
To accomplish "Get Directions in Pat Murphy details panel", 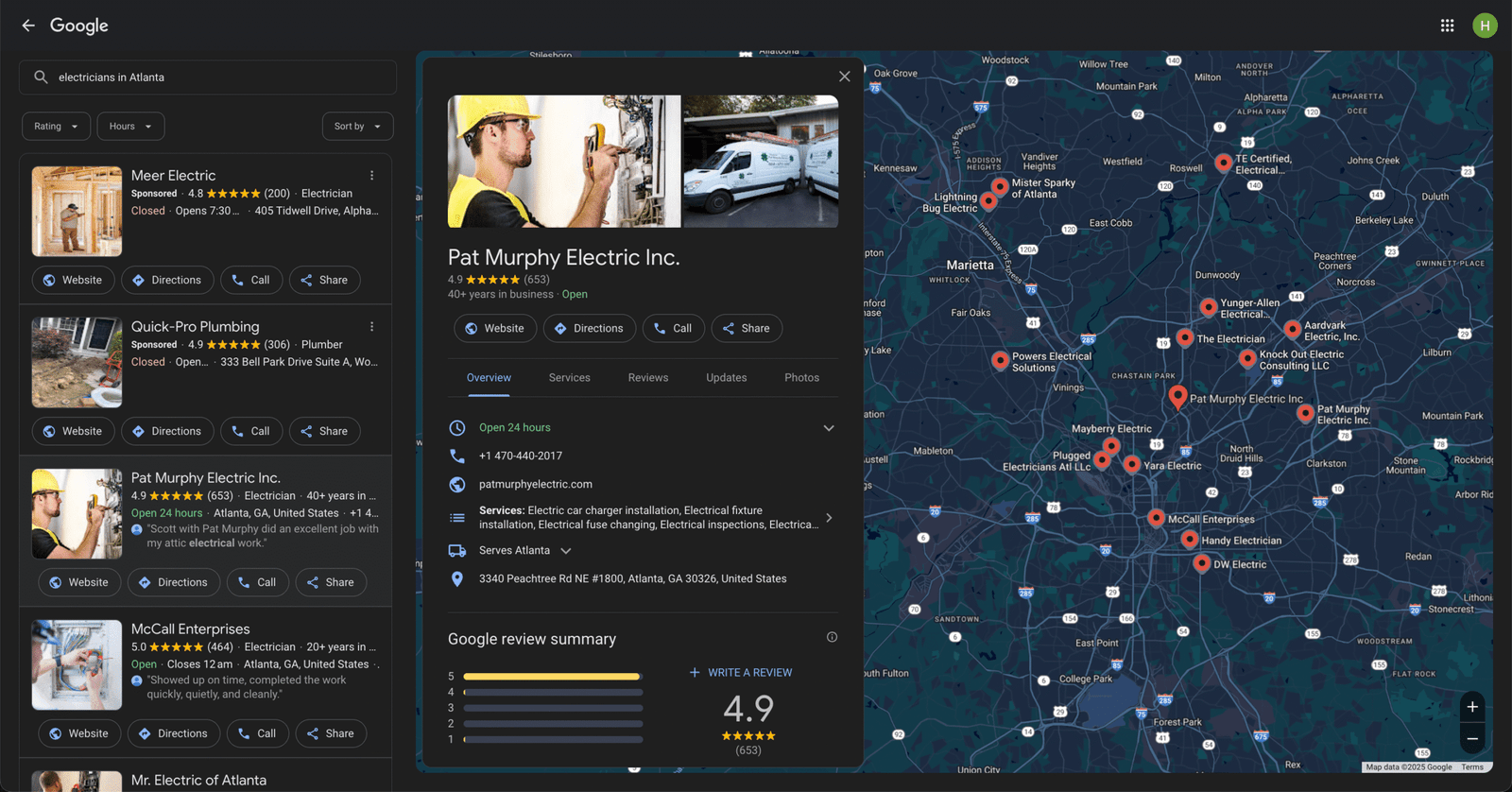I will pos(590,329).
